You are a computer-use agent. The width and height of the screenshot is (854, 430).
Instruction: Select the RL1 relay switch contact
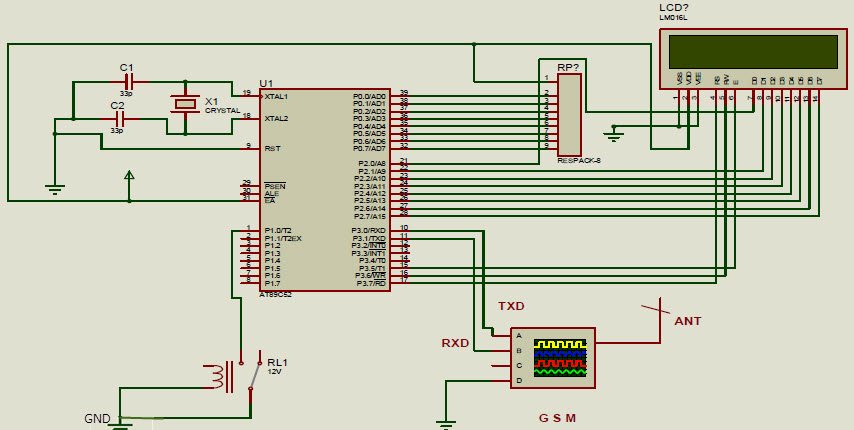pyautogui.click(x=254, y=374)
